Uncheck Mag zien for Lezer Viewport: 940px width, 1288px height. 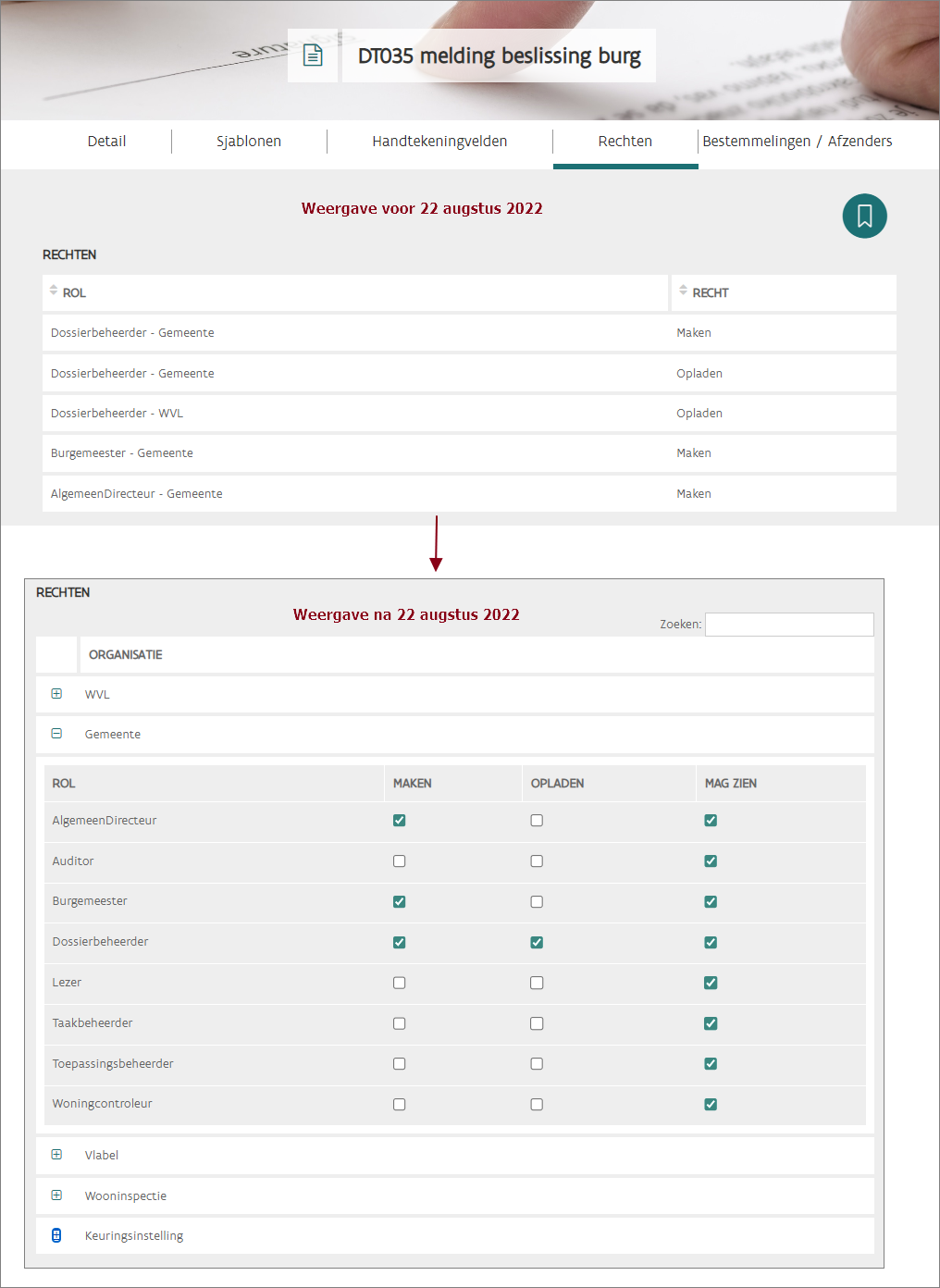click(711, 983)
